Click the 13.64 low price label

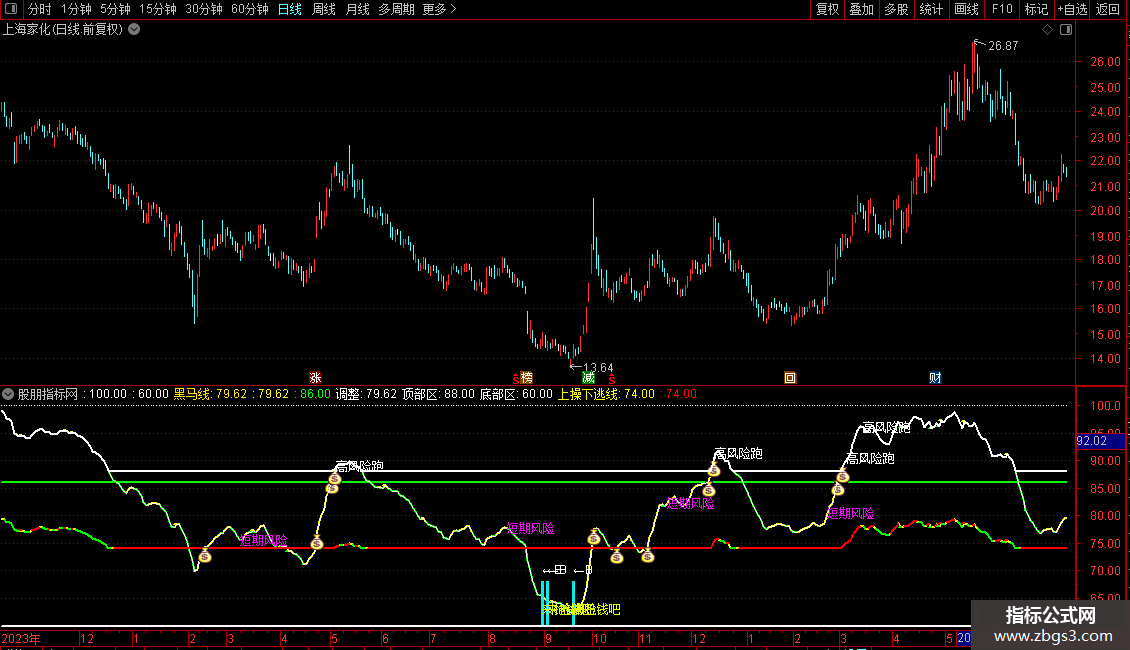597,368
